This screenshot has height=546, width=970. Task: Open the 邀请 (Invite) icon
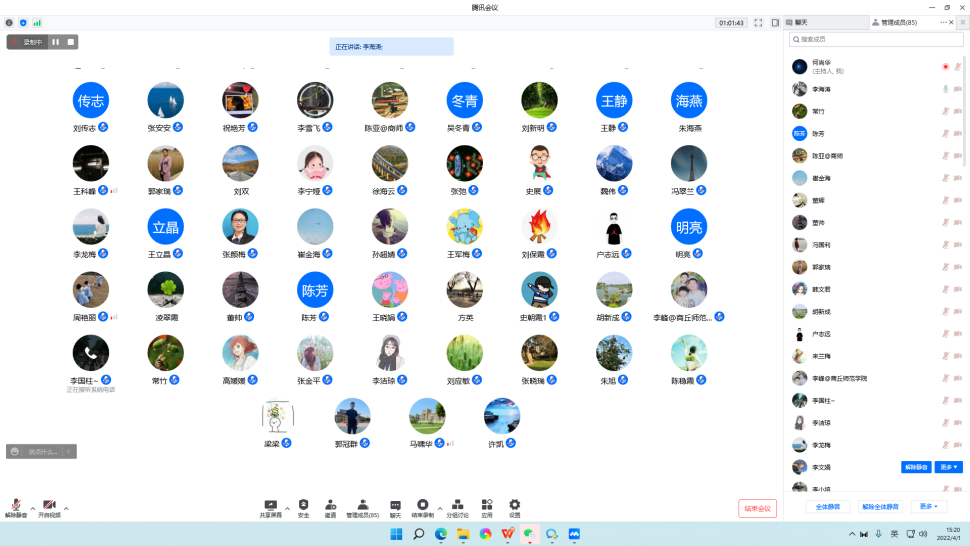(330, 507)
